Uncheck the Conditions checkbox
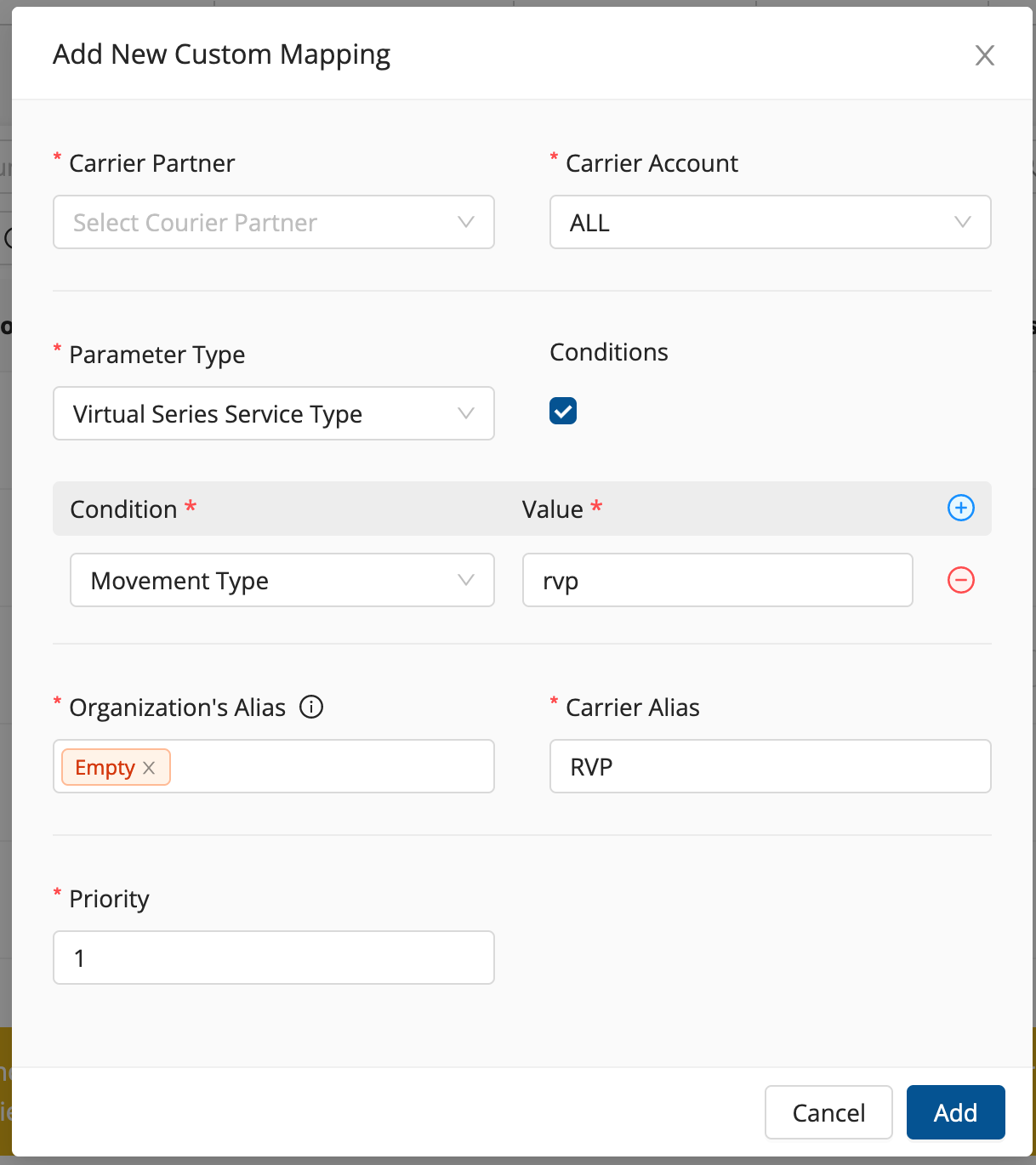The width and height of the screenshot is (1036, 1165). pos(563,411)
